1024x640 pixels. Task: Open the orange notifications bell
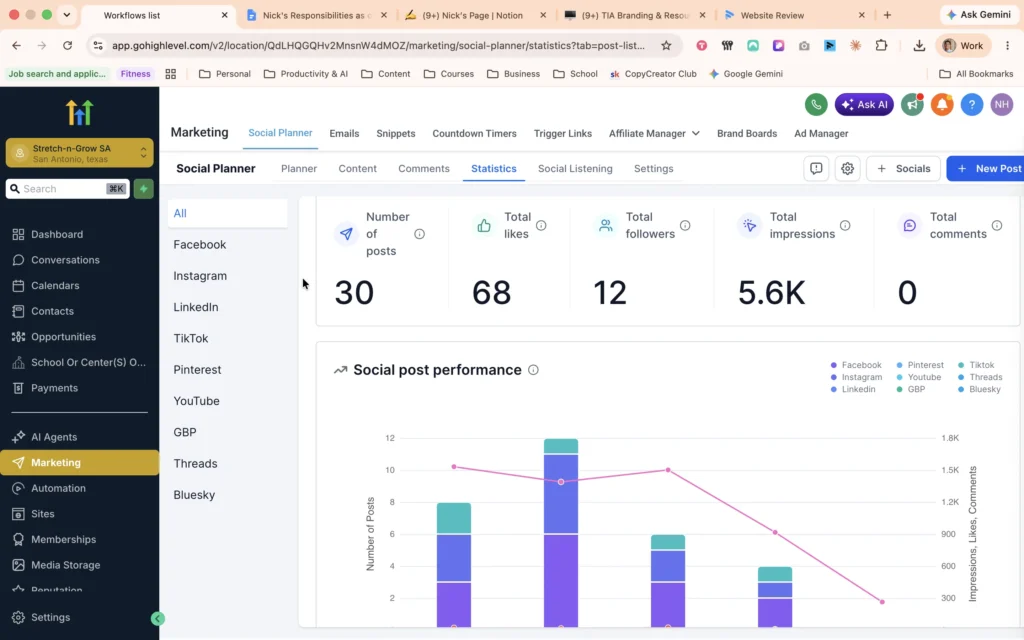tap(942, 104)
